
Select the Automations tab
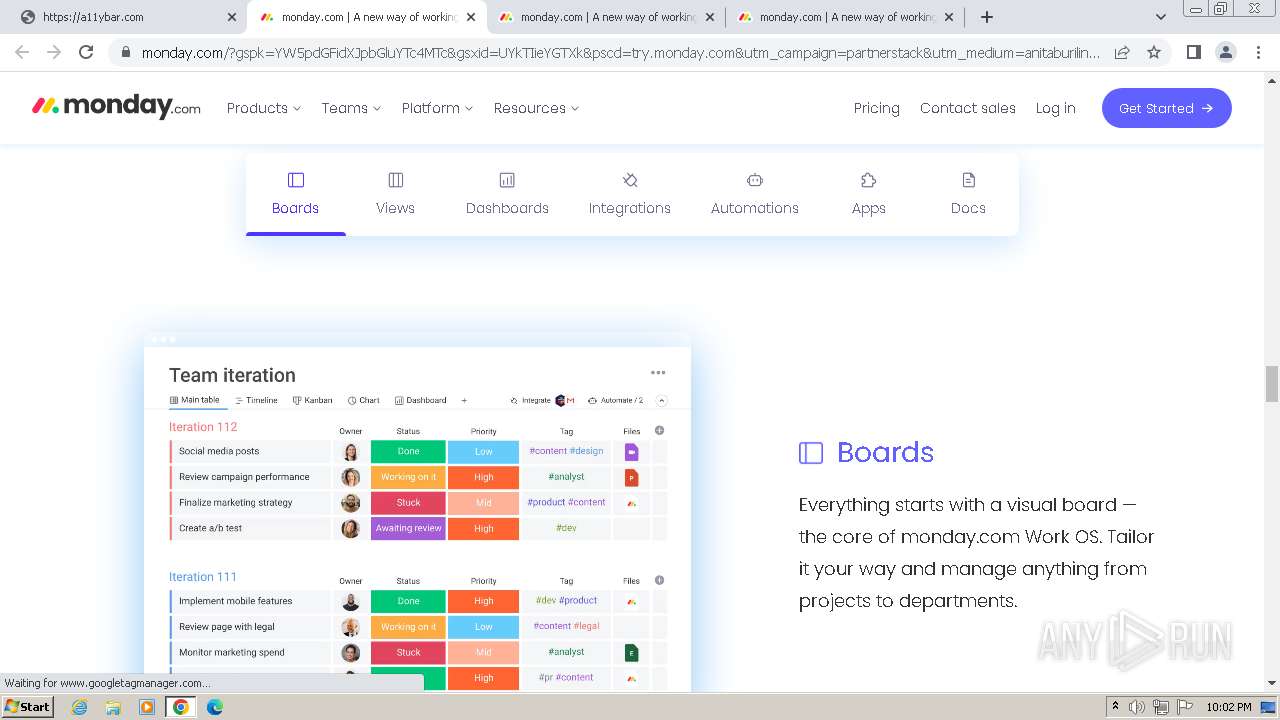pyautogui.click(x=755, y=194)
